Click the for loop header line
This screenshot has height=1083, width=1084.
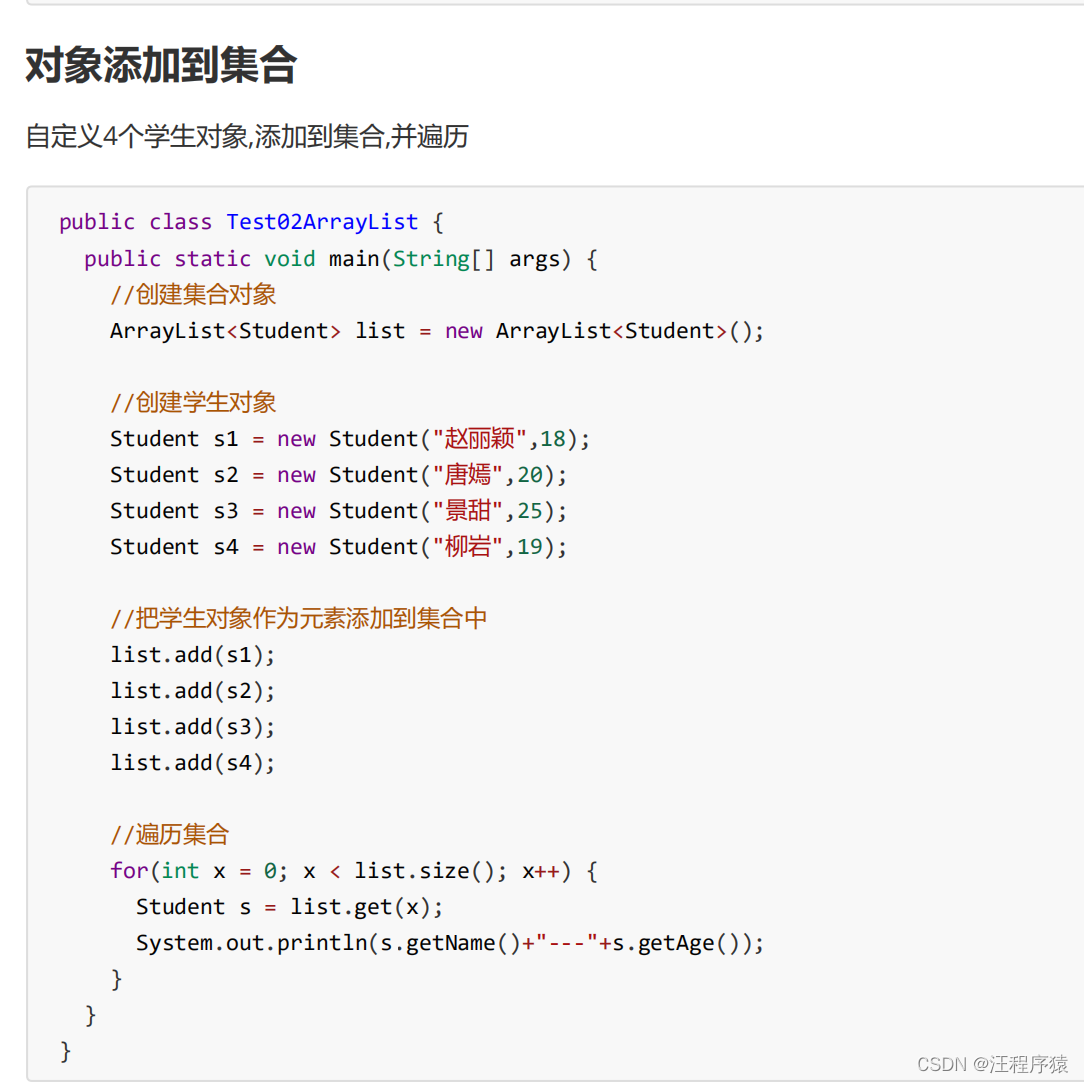[x=354, y=871]
